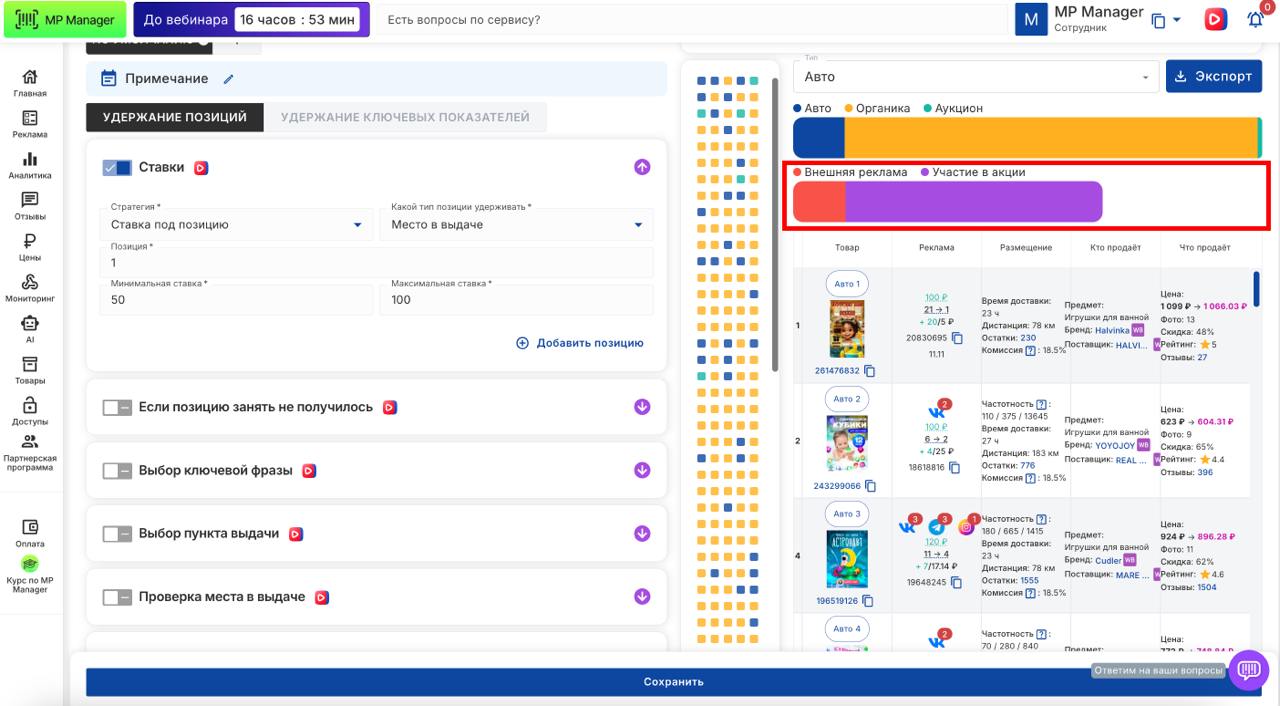Image resolution: width=1280 pixels, height=706 pixels.
Task: Enable Выбор ключевой фразы toggle
Action: (x=117, y=471)
